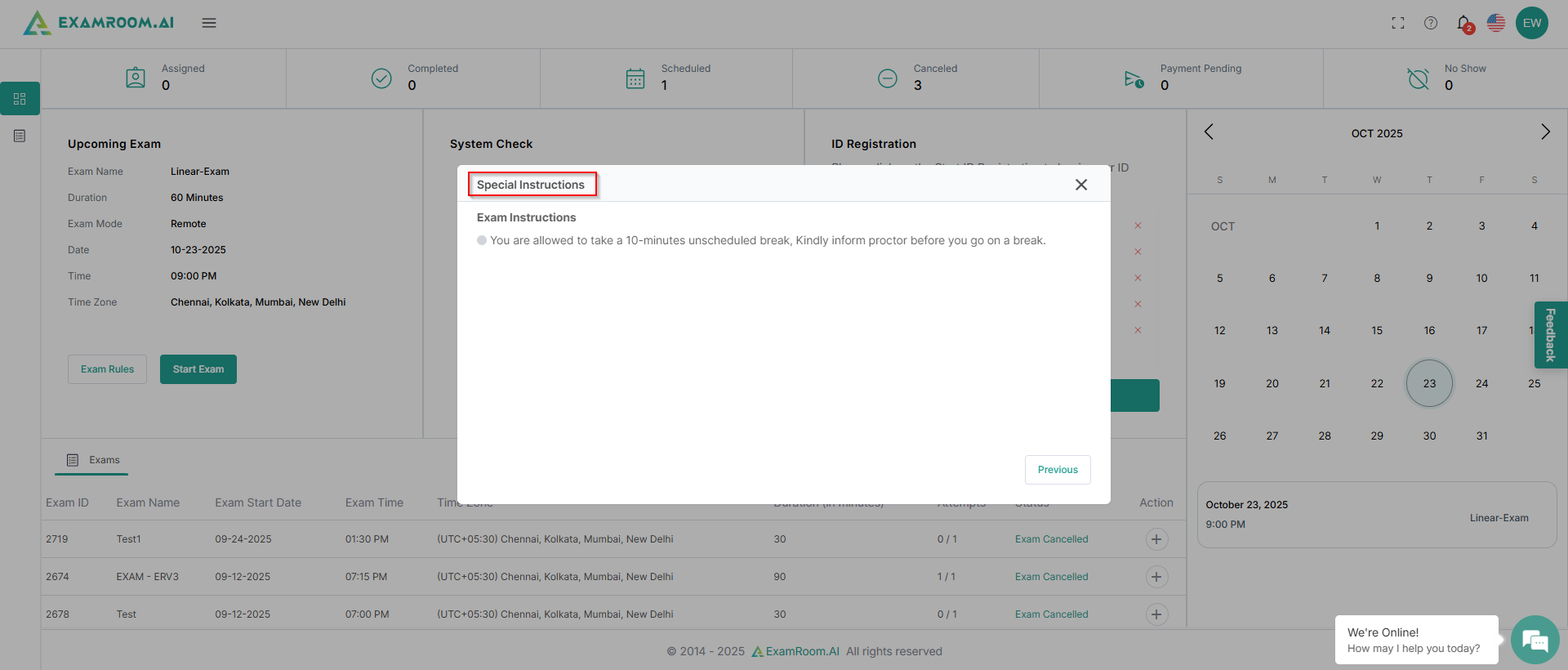Open the EW user profile avatar
The image size is (1568, 670).
(1531, 23)
